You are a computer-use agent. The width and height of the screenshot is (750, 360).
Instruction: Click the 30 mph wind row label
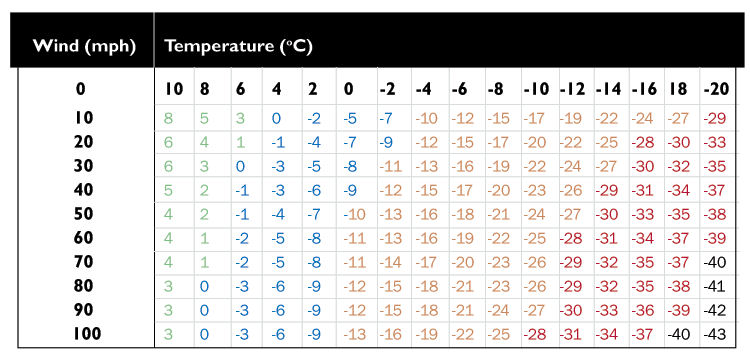pyautogui.click(x=83, y=165)
